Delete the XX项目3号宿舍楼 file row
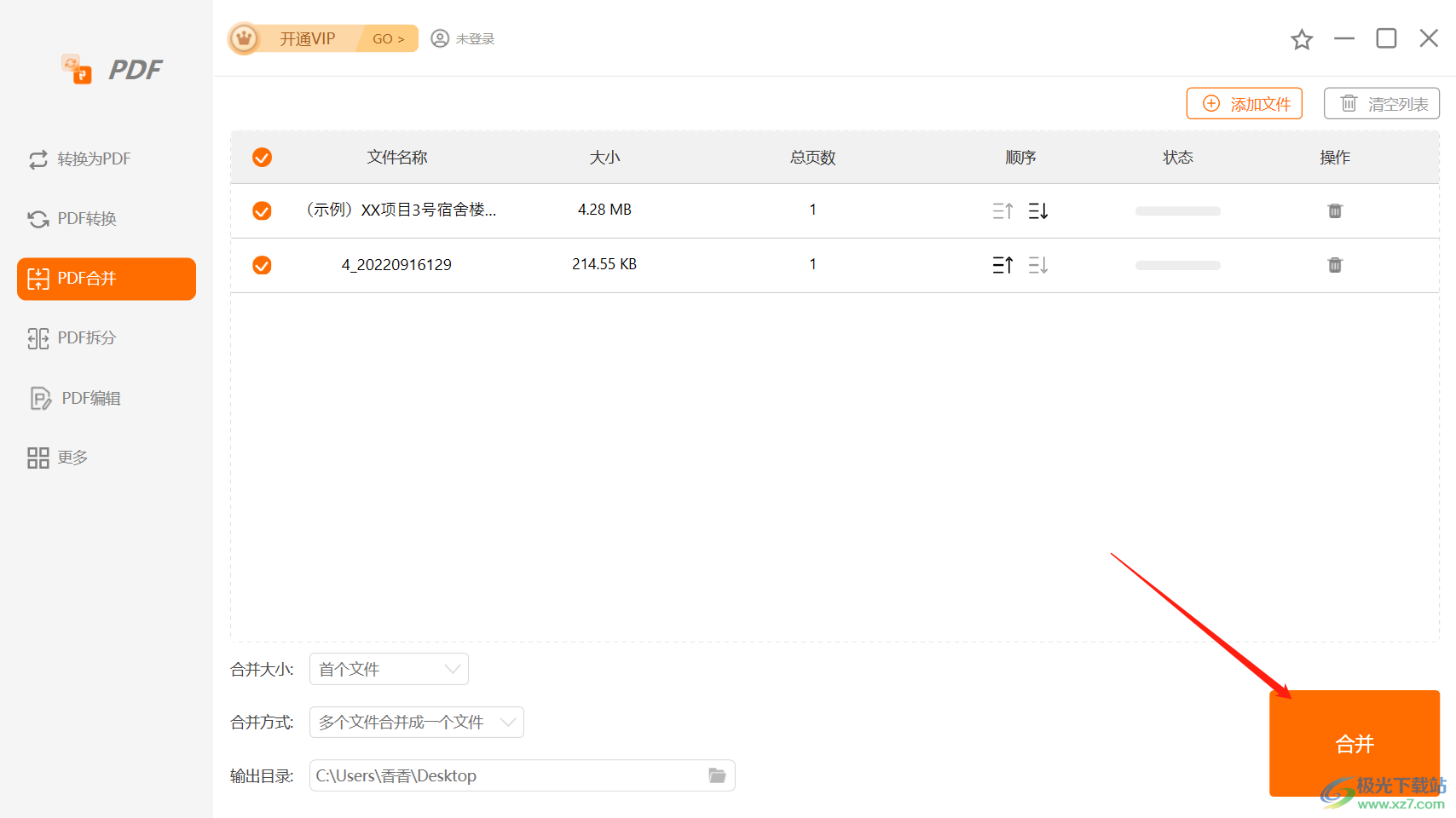Screen dimensions: 1456x818 click(1335, 210)
